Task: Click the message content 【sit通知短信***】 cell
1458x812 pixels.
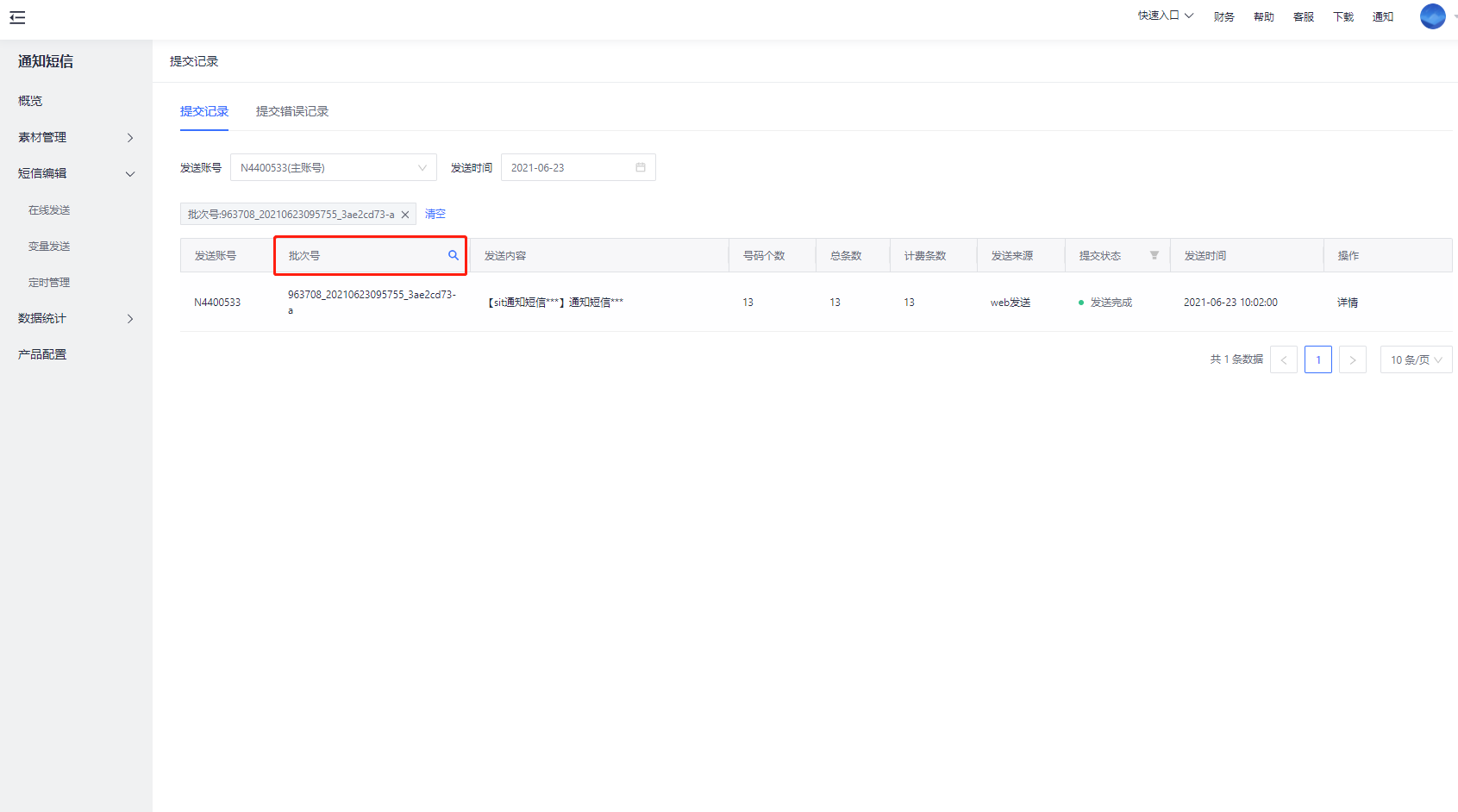Action: (554, 303)
